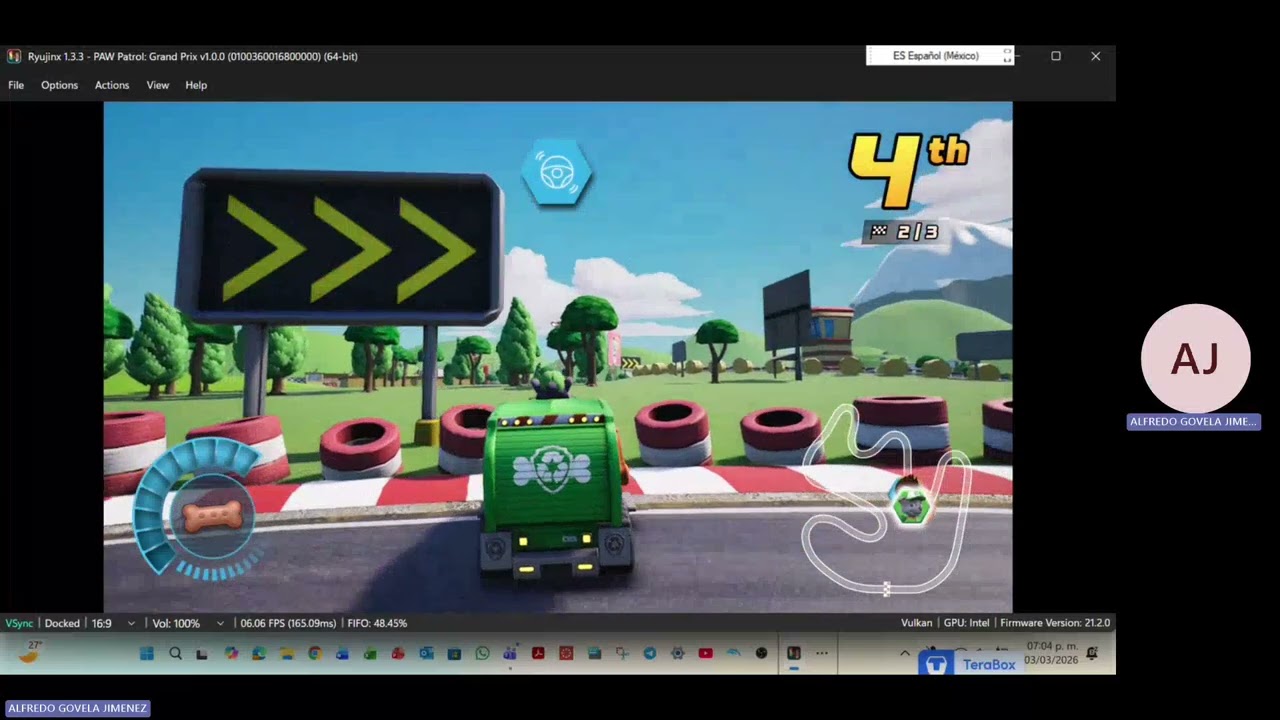Close the Ryujinx window
This screenshot has height=720, width=1280.
tap(1096, 56)
